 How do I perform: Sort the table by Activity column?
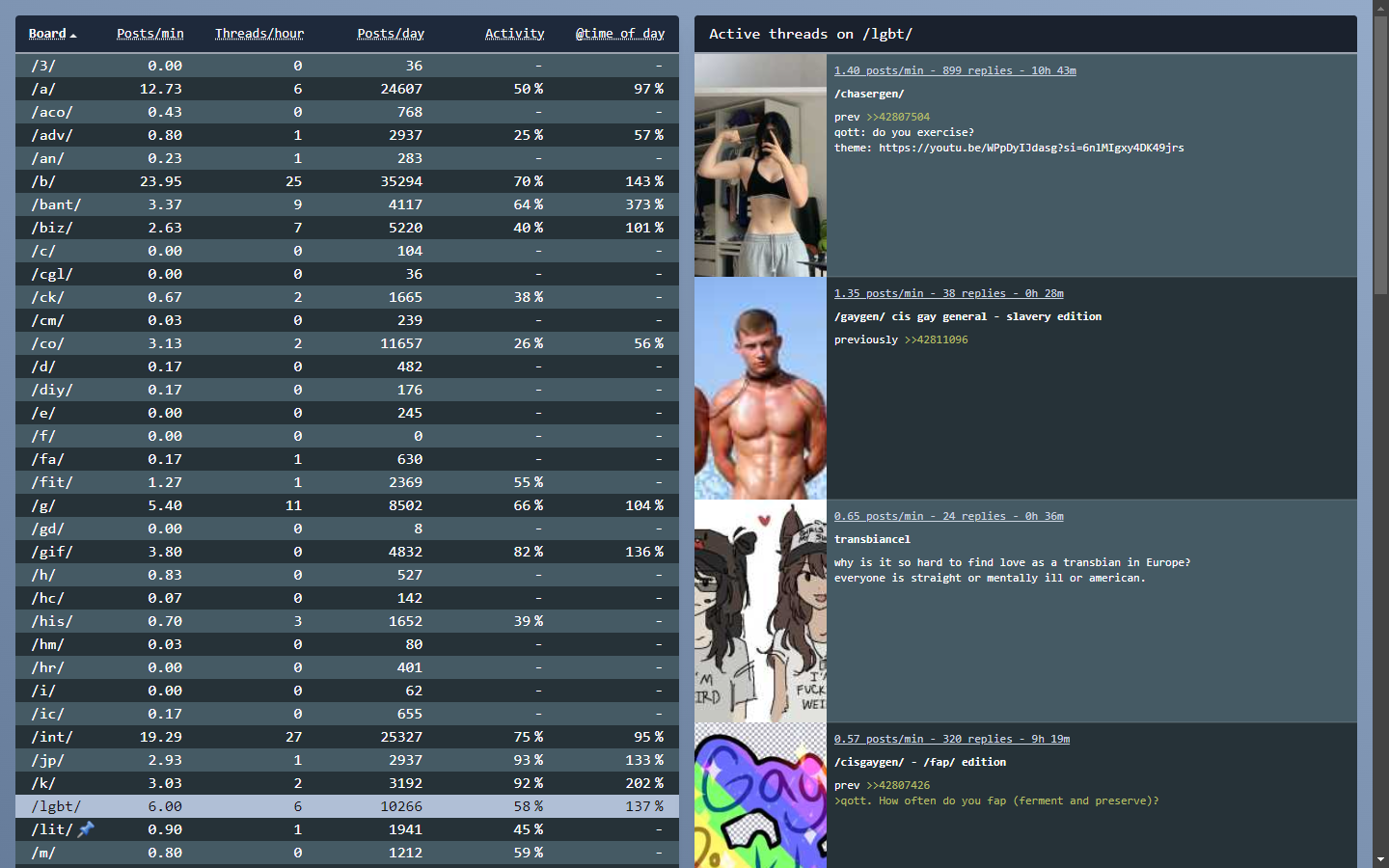click(x=514, y=34)
